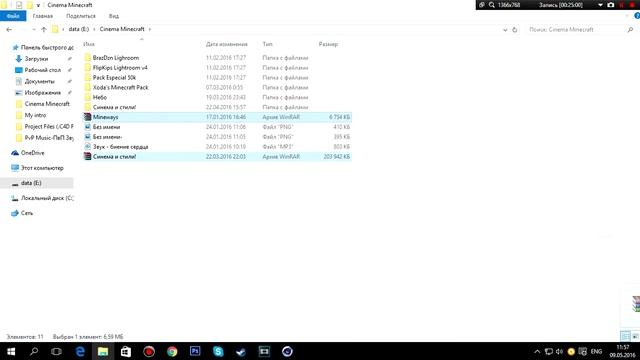Open the Файл ribbon tab
Viewport: 640px width, 360px height.
tap(13, 16)
